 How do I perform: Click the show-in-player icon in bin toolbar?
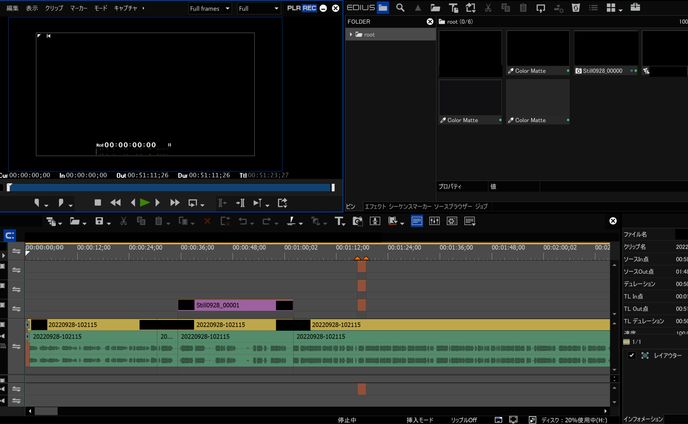coord(541,7)
